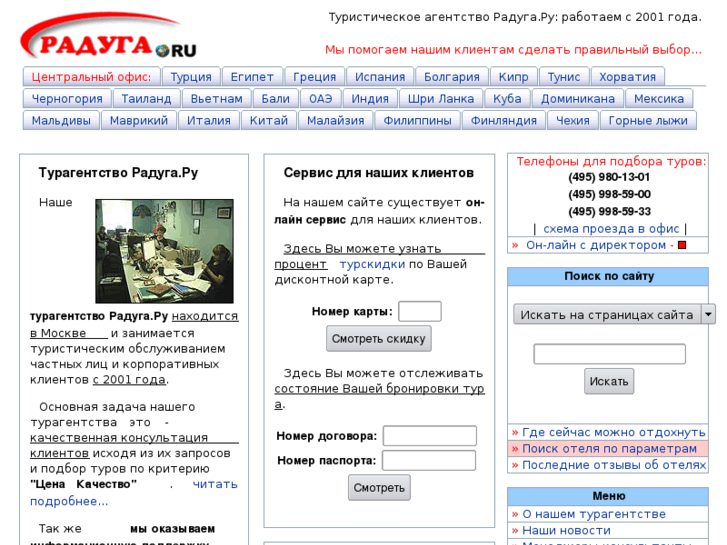Open the 'Он-лайн с директором' link
The height and width of the screenshot is (545, 727).
(596, 245)
